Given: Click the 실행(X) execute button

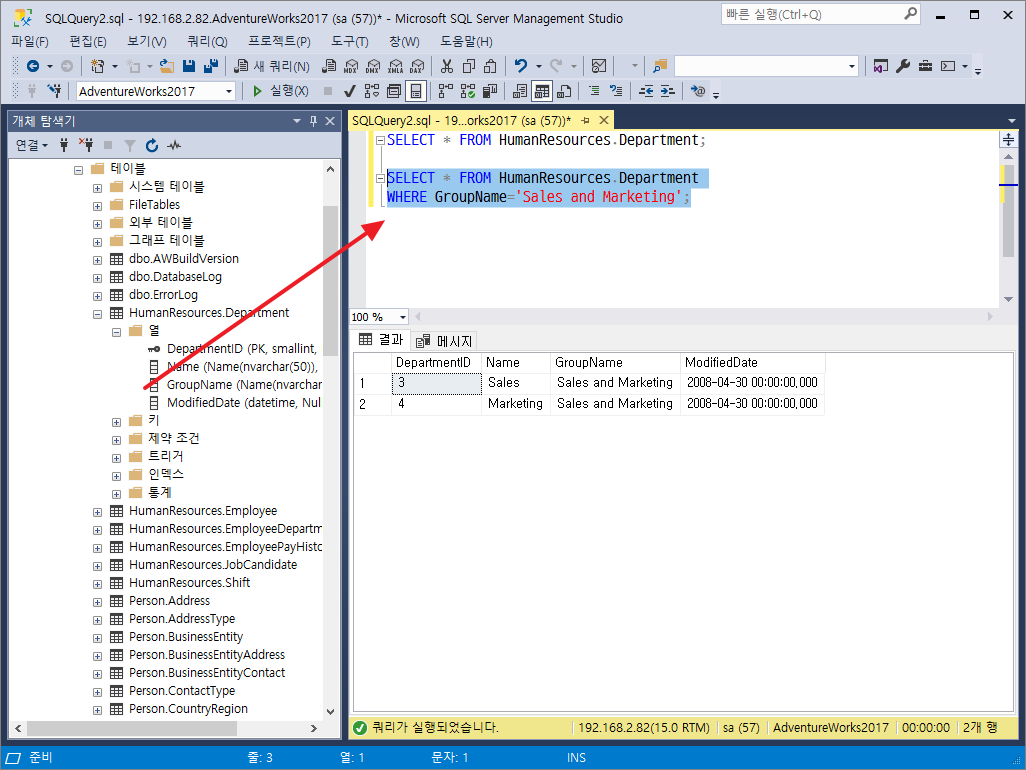Looking at the screenshot, I should [281, 91].
